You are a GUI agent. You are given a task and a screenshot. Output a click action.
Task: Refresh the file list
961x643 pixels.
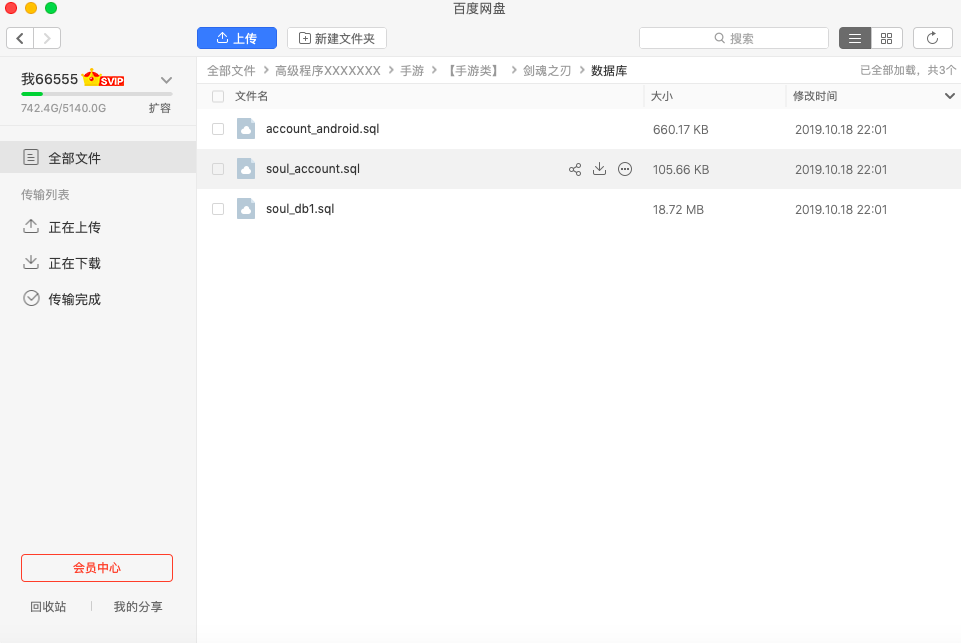(x=932, y=38)
